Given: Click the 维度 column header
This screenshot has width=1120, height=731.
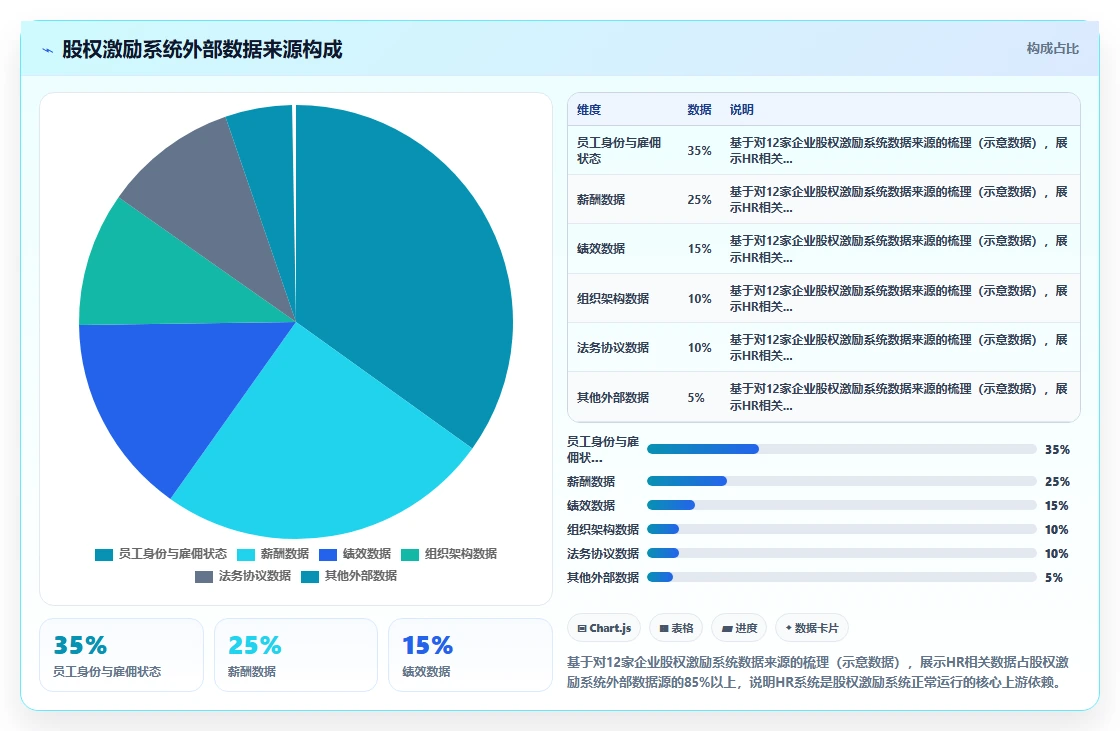Looking at the screenshot, I should [589, 109].
